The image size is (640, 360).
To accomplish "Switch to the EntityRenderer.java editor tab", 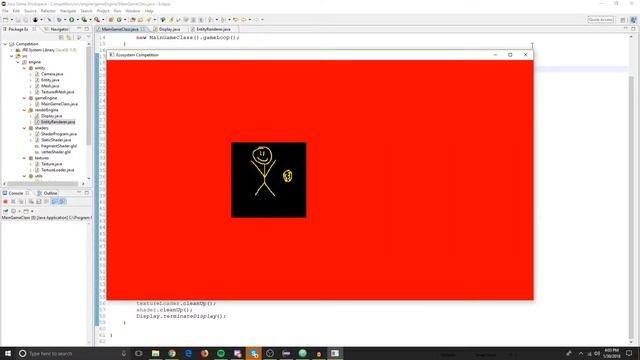I will [x=213, y=29].
